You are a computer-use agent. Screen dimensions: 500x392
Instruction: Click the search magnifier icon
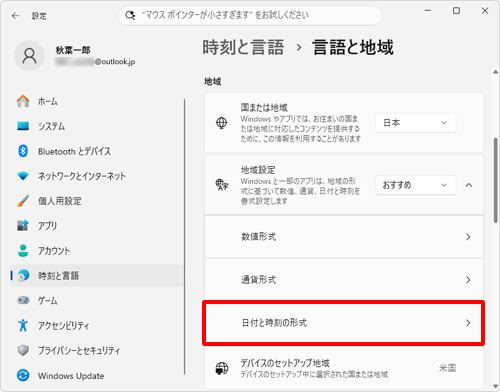[130, 15]
